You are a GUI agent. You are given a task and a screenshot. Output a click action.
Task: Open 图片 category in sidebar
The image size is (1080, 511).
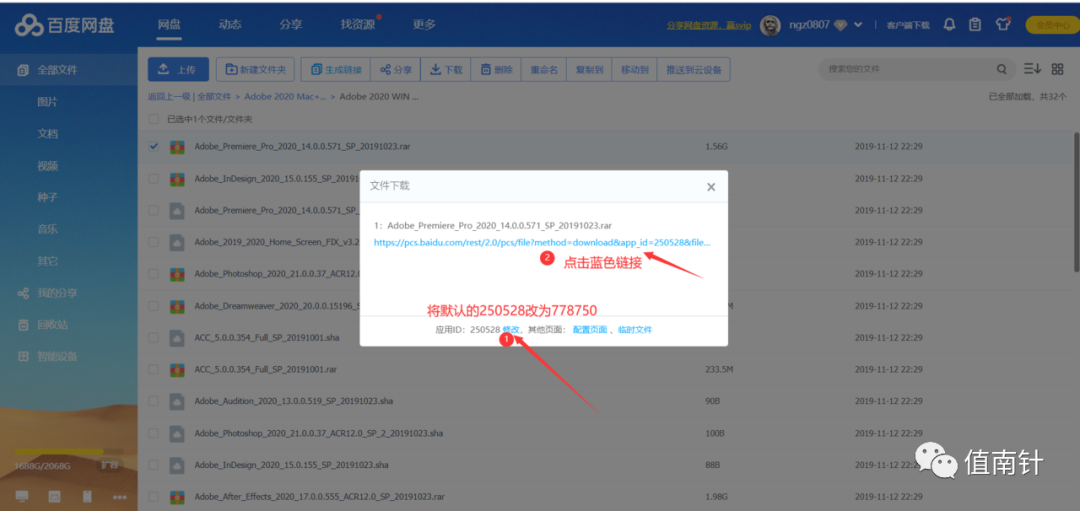pyautogui.click(x=48, y=102)
